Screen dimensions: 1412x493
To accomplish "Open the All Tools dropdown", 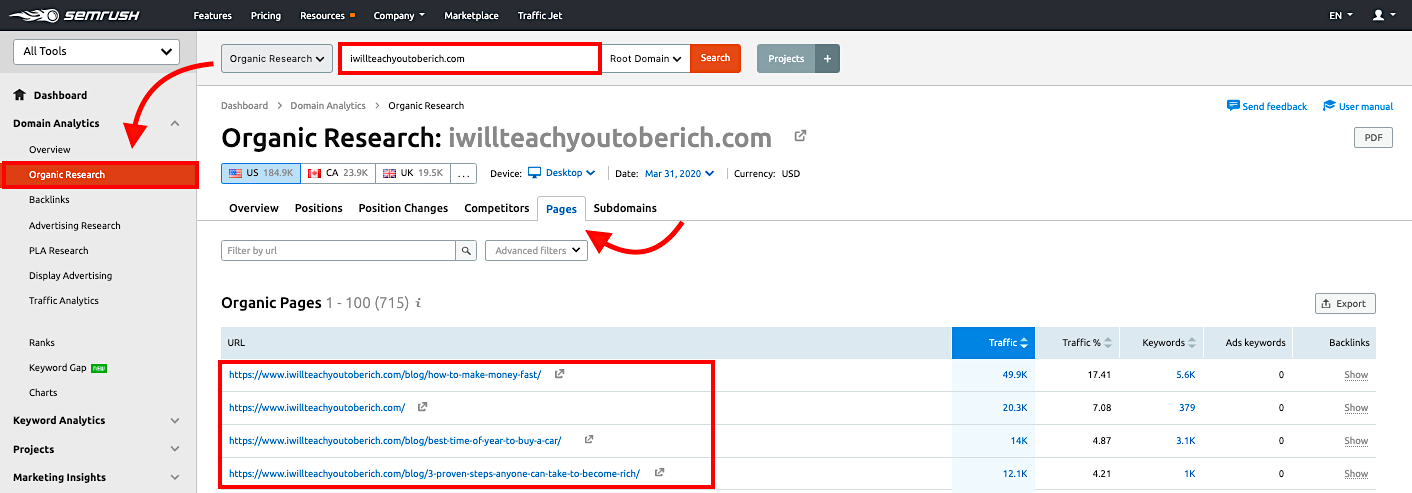I will tap(96, 51).
